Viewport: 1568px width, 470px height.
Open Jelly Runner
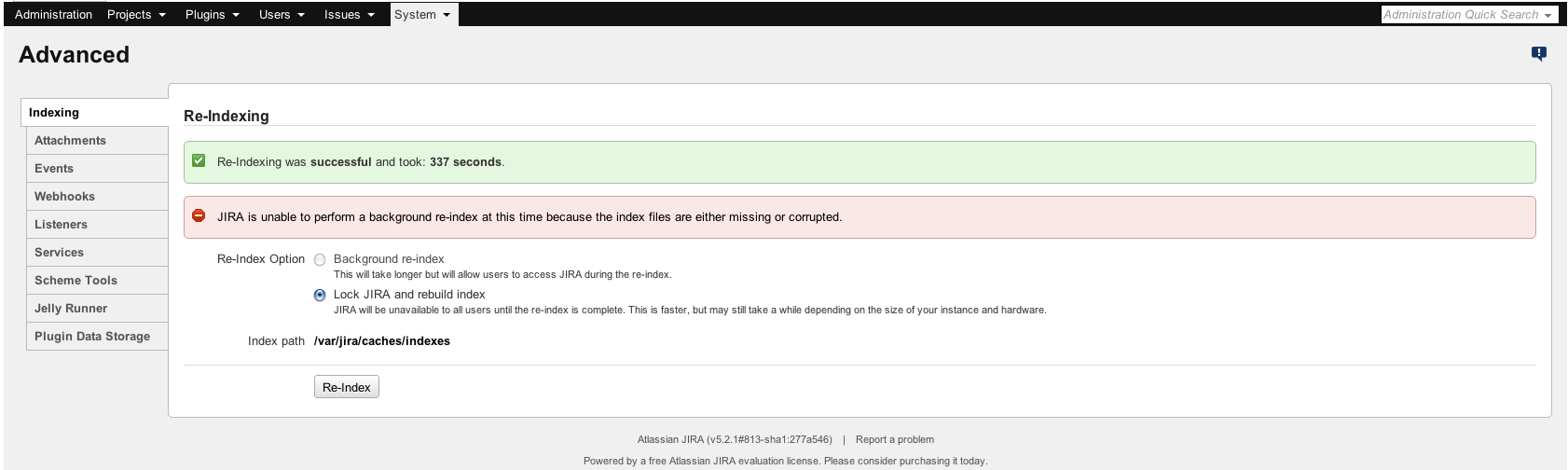coord(97,308)
